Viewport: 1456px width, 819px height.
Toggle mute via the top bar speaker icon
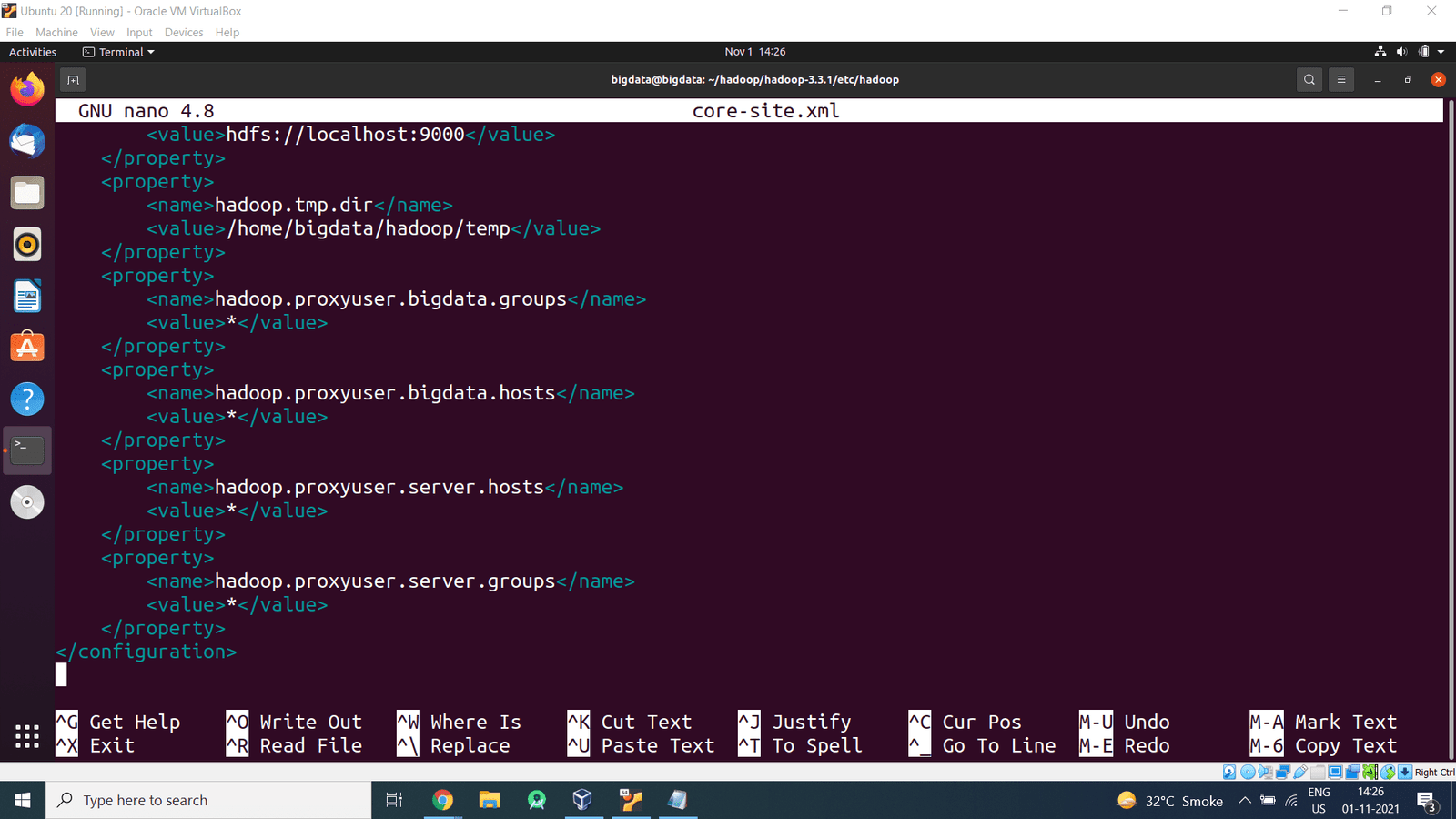1401,52
